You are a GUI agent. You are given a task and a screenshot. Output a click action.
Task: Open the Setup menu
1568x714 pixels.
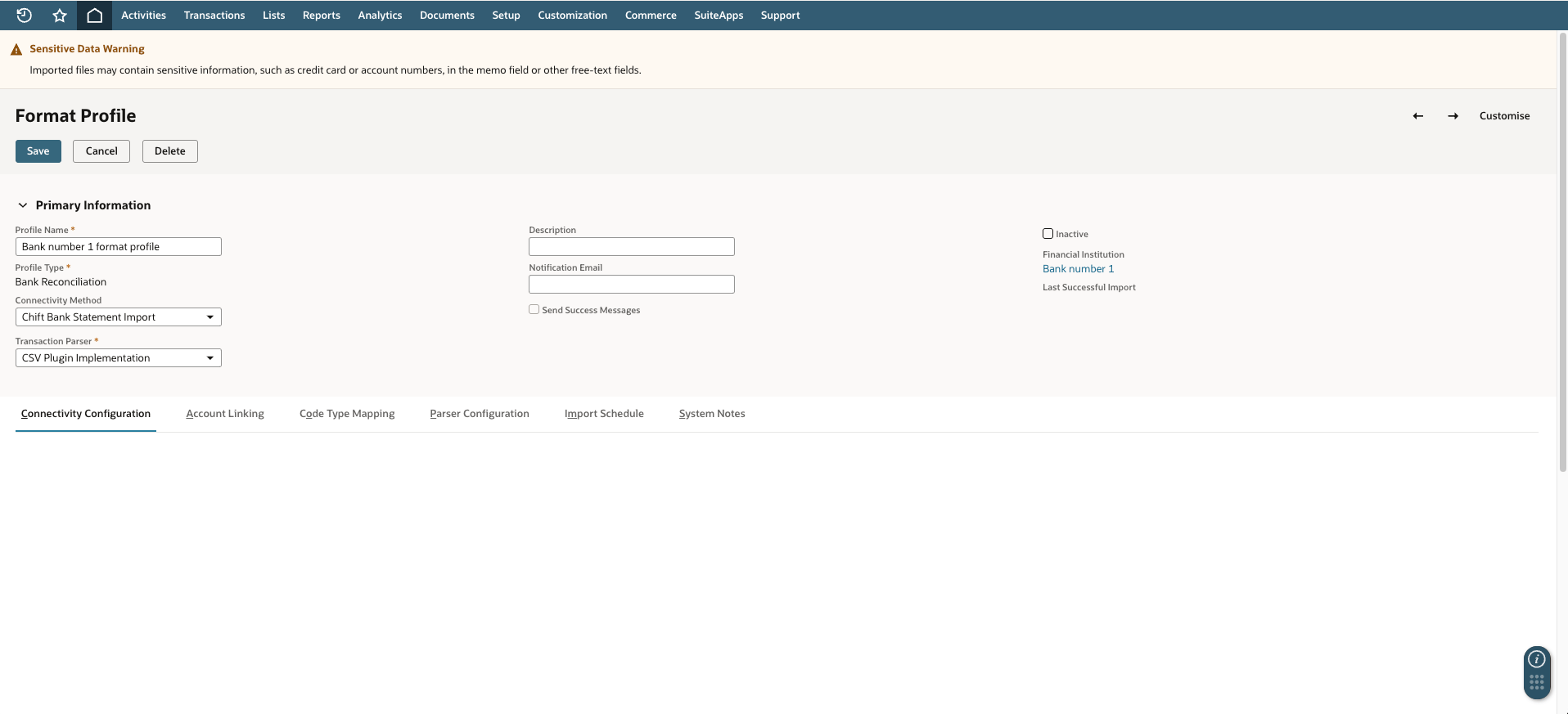[x=507, y=15]
